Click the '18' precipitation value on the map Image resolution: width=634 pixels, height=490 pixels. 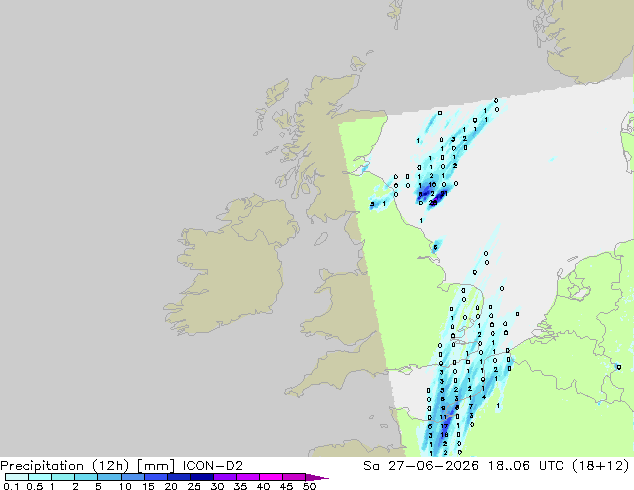[444, 435]
